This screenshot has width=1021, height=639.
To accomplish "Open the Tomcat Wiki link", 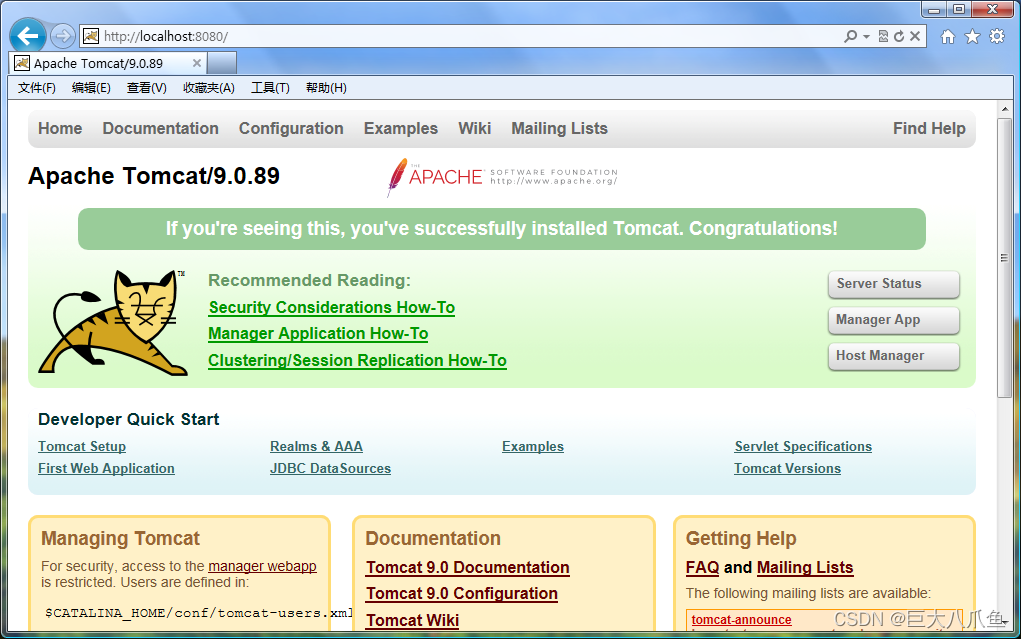I will [x=412, y=620].
